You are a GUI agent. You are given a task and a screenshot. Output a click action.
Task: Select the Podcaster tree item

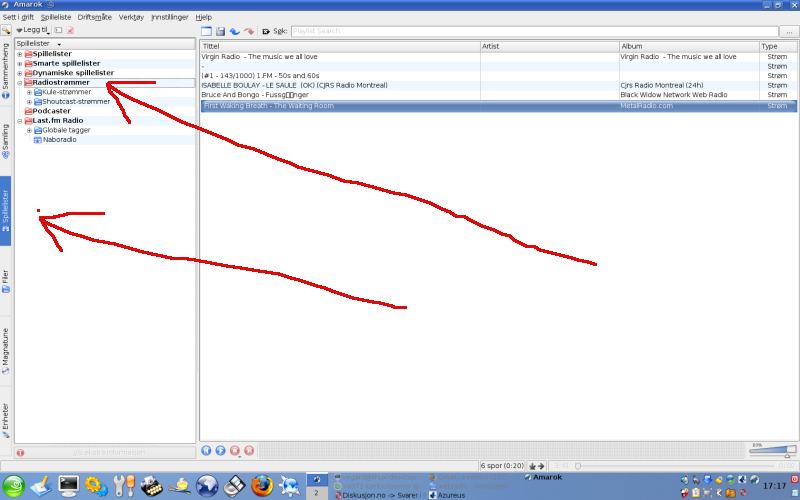(52, 111)
